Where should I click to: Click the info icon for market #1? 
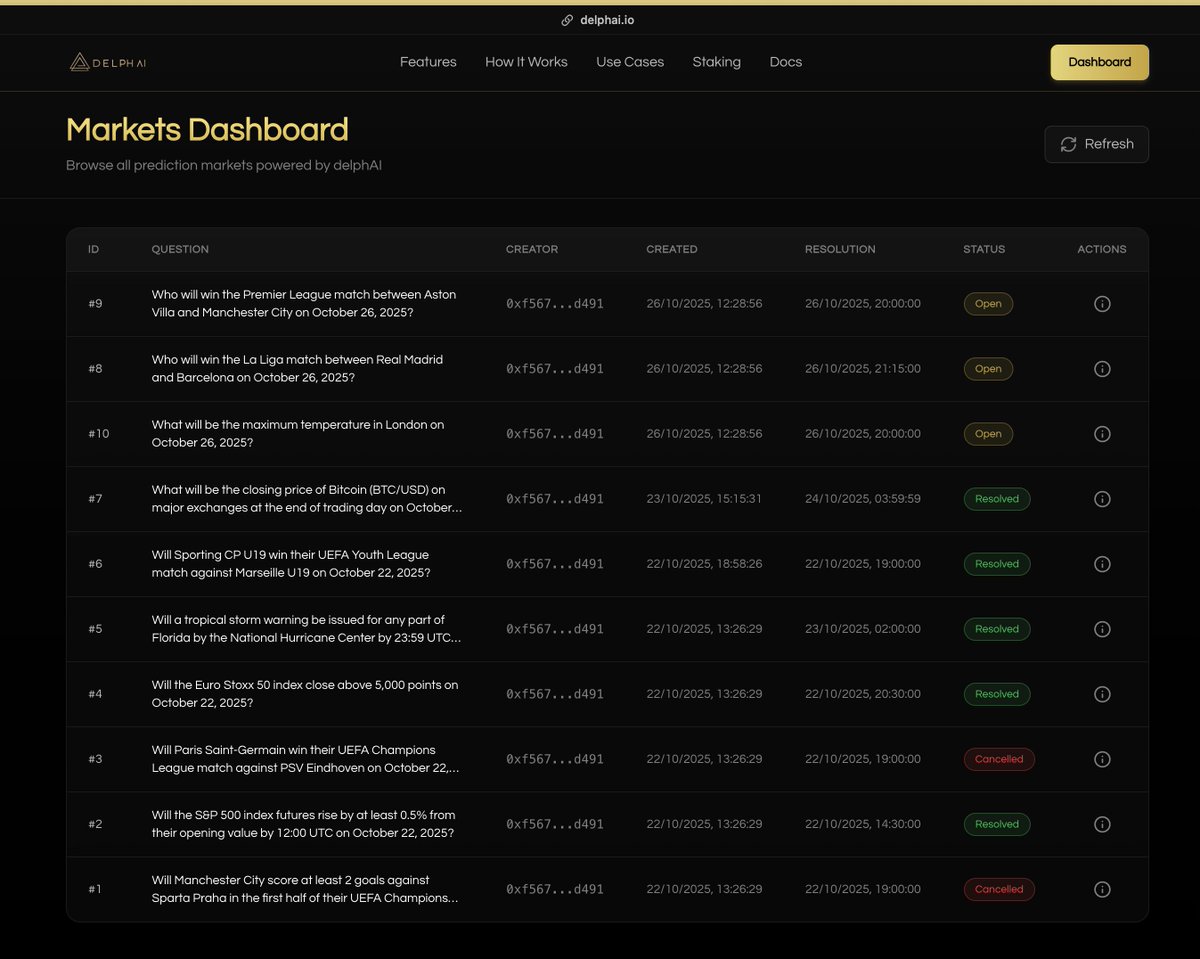point(1102,889)
